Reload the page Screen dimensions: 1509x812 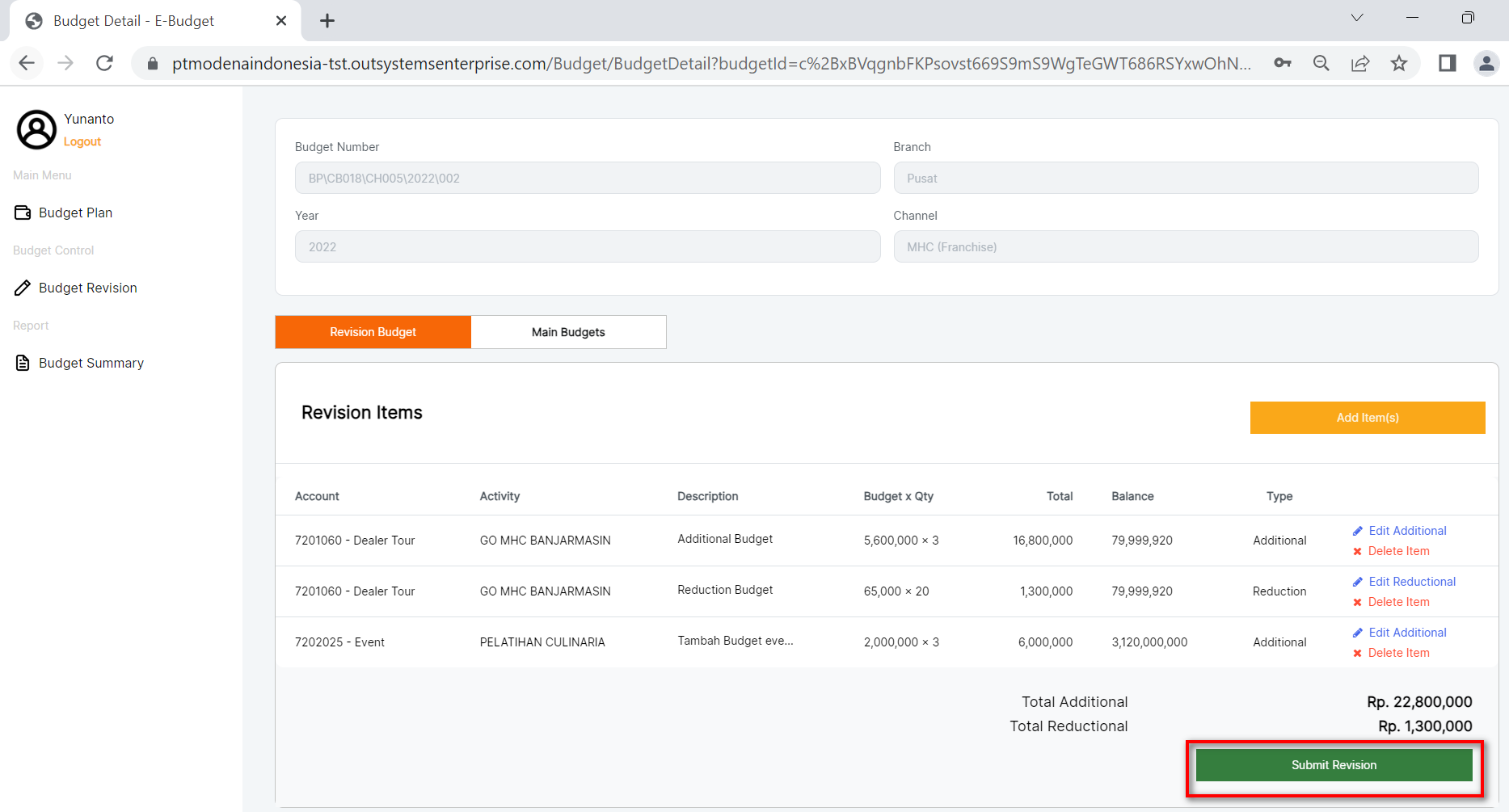pyautogui.click(x=104, y=63)
